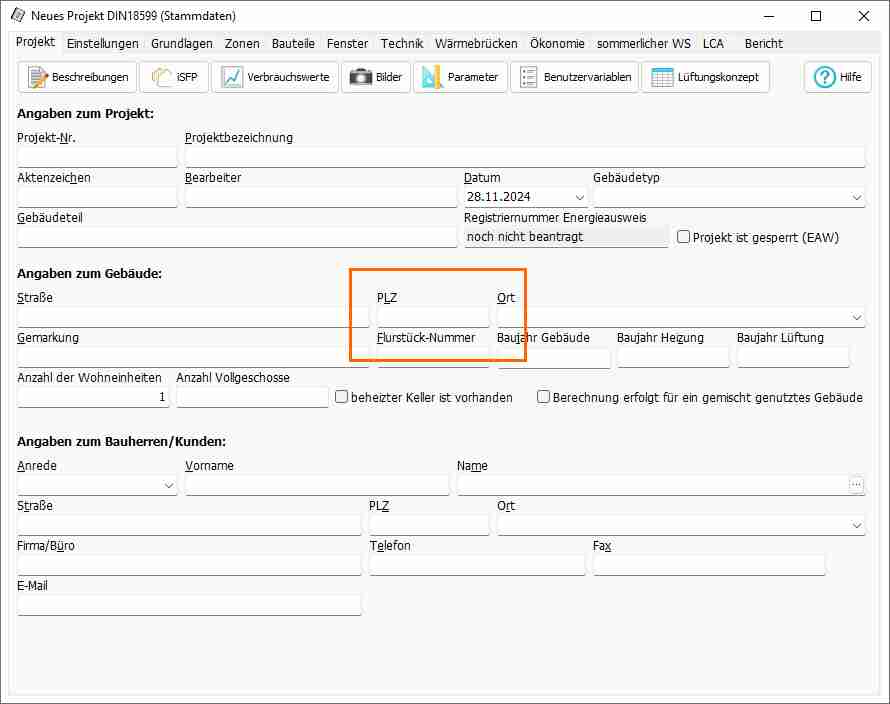Viewport: 890px width, 704px height.
Task: Tick 'beheizter Keller ist vorhanden' checkbox
Action: (342, 397)
